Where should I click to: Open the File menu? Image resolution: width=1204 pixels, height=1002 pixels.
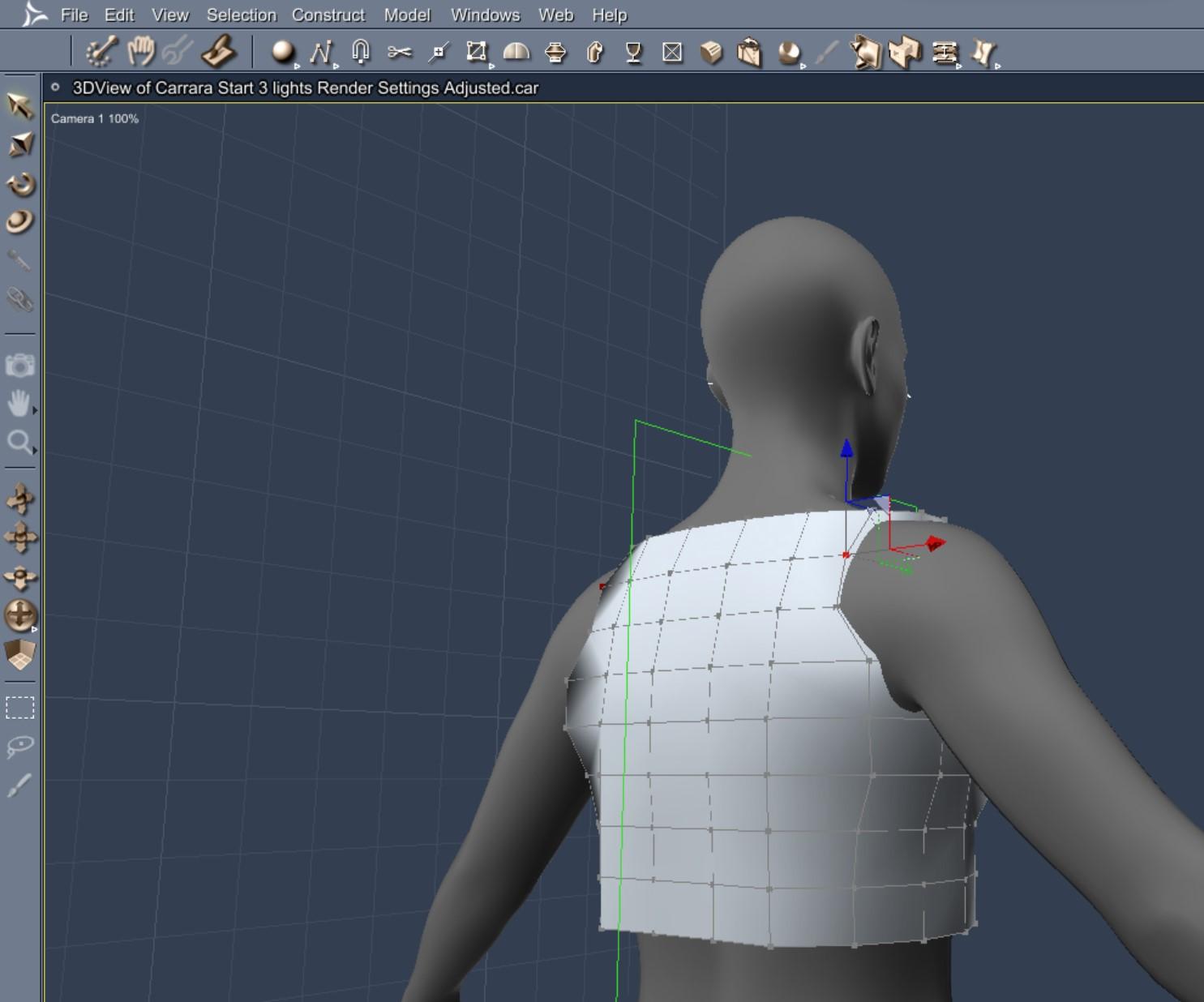pyautogui.click(x=74, y=15)
